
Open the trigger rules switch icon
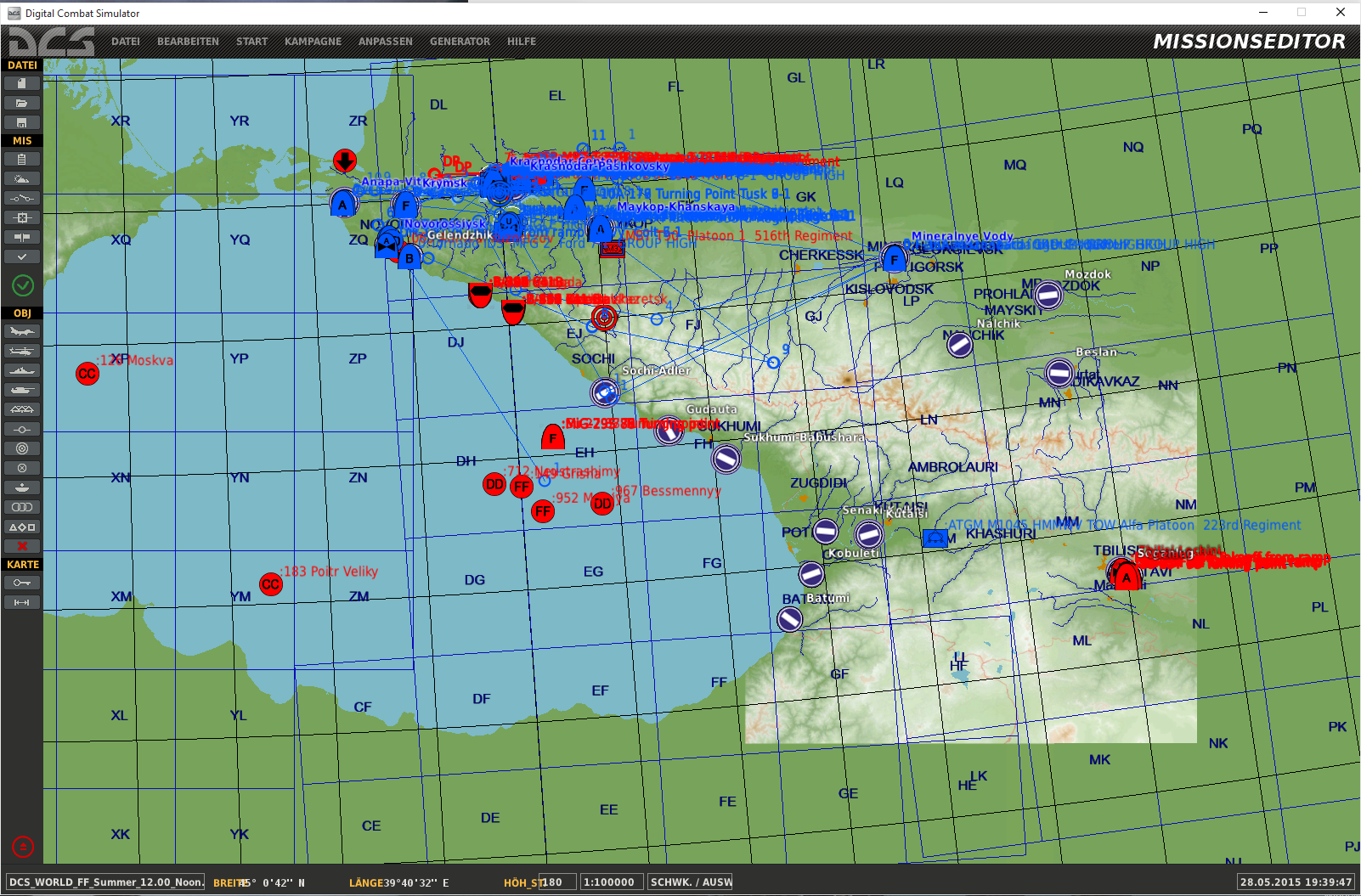pos(22,198)
